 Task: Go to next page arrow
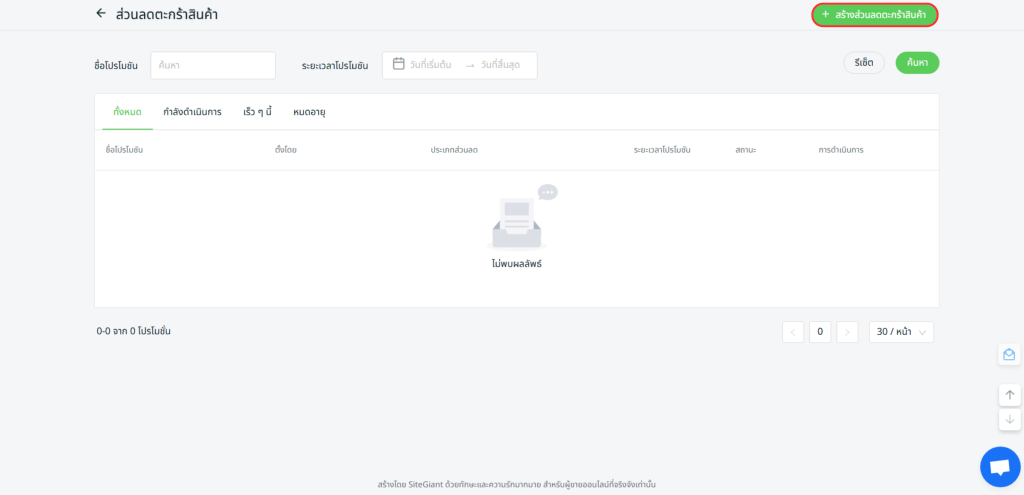coord(847,332)
